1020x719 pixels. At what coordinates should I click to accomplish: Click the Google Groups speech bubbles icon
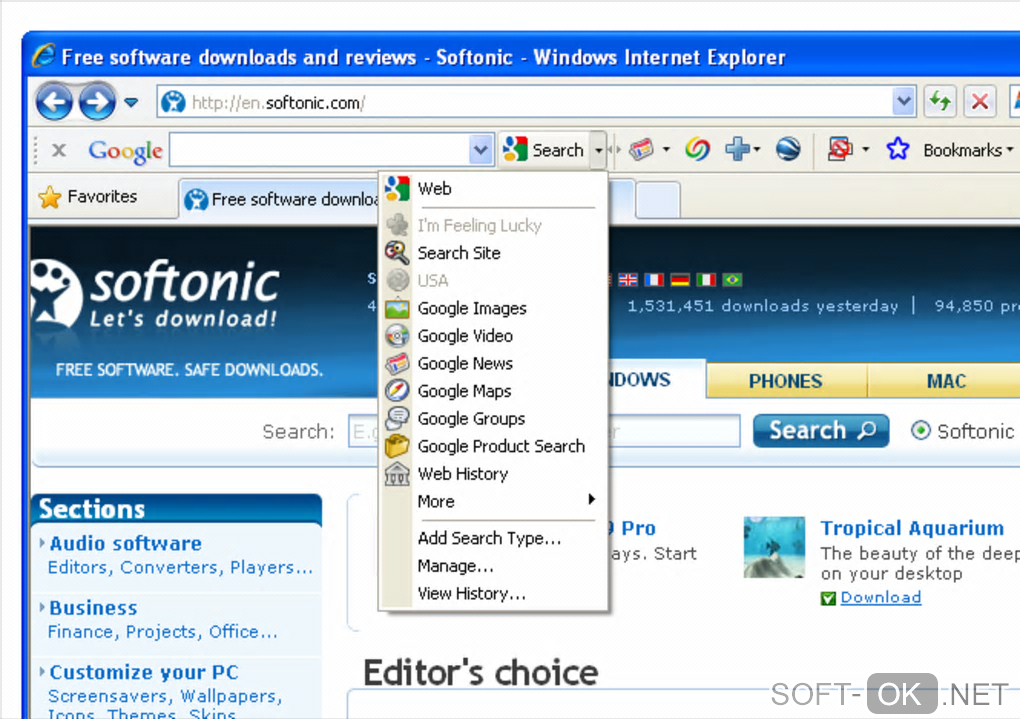397,418
